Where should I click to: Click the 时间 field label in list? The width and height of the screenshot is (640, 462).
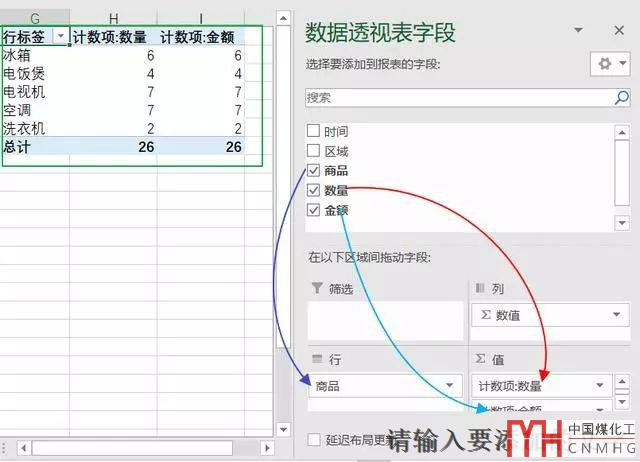pyautogui.click(x=336, y=131)
